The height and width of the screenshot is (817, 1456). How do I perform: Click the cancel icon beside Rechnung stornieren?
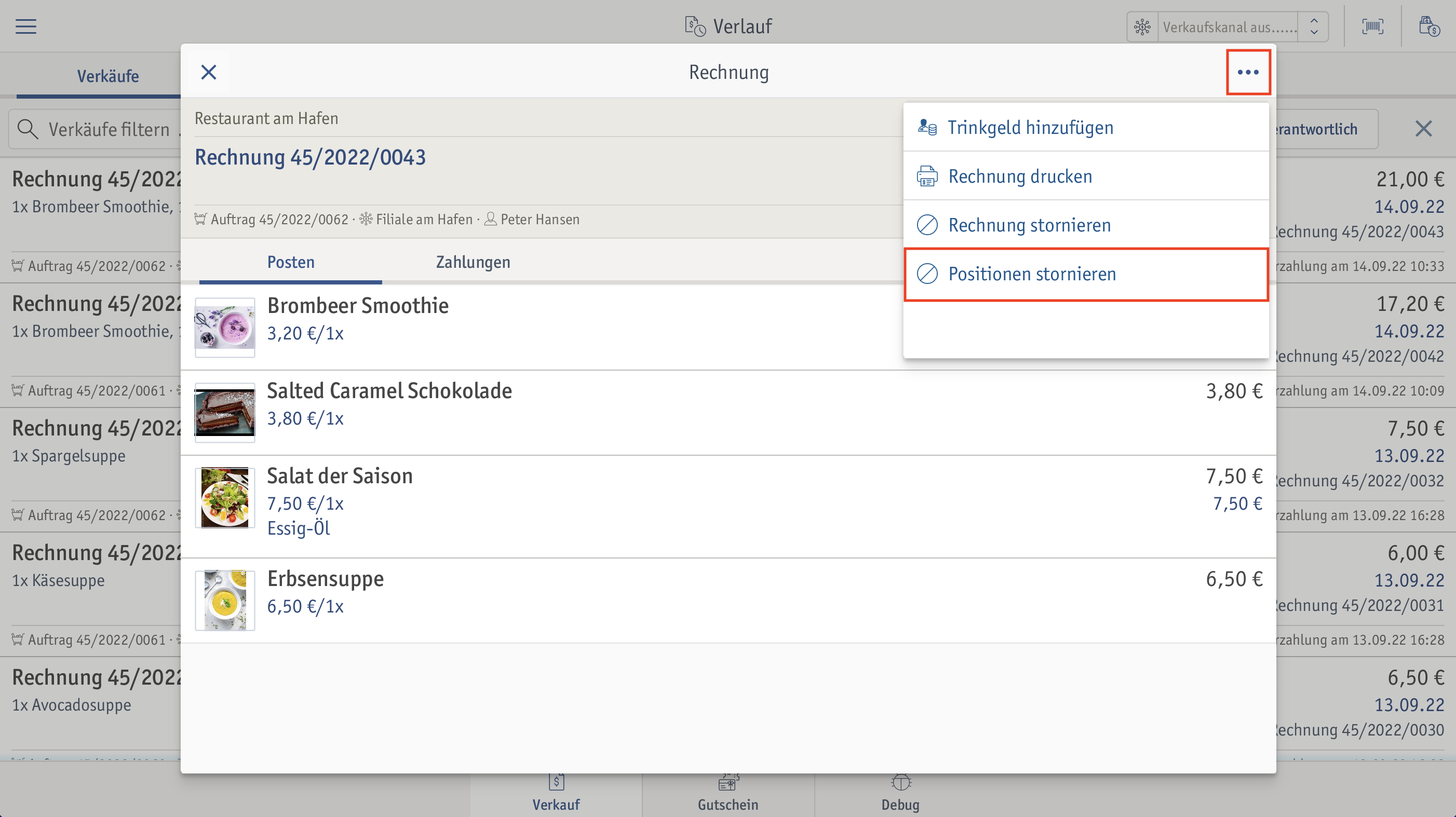tap(927, 224)
